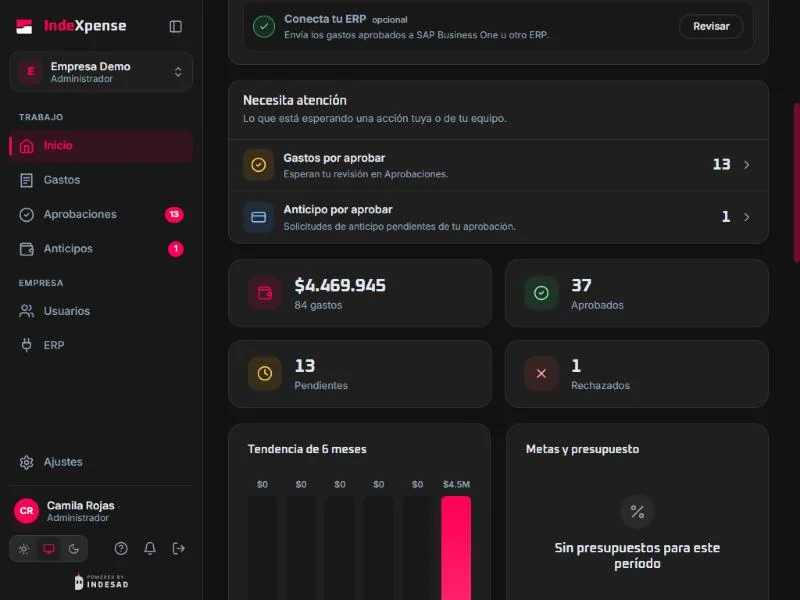Click the yellow check icon for Gastos por aprobar
The height and width of the screenshot is (600, 800).
pyautogui.click(x=259, y=165)
